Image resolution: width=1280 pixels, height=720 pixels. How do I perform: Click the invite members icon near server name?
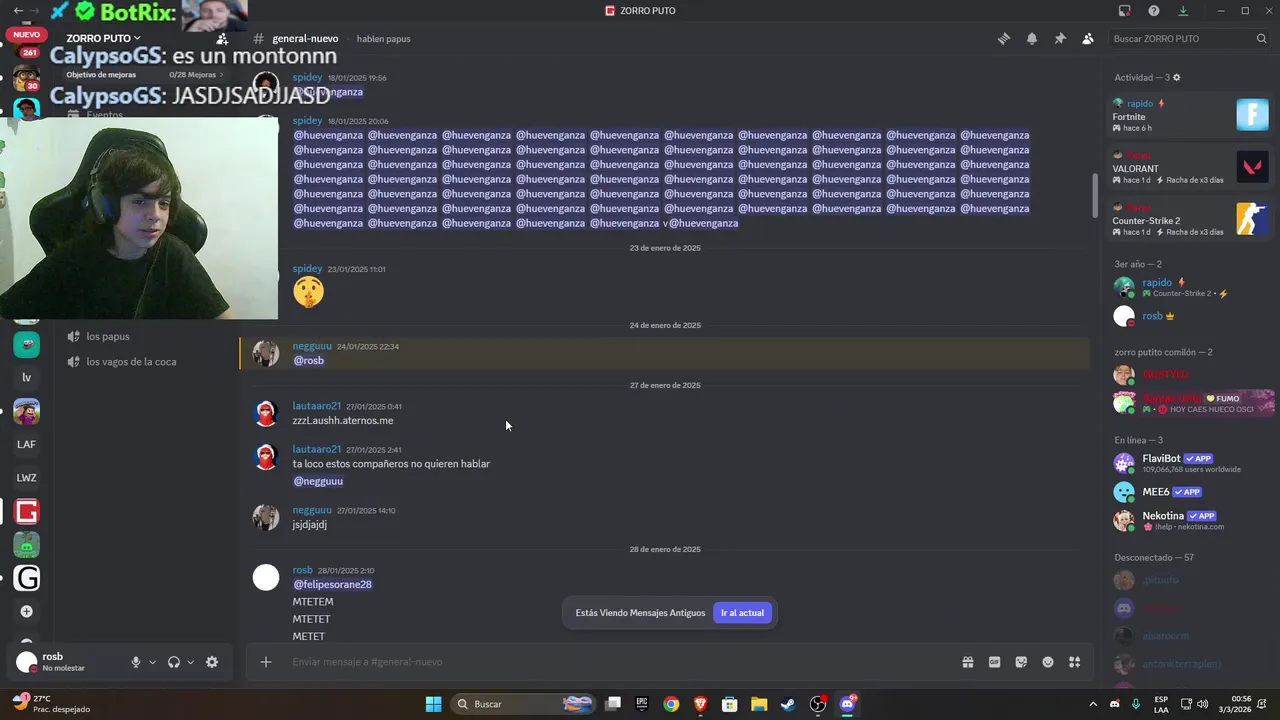coord(222,39)
